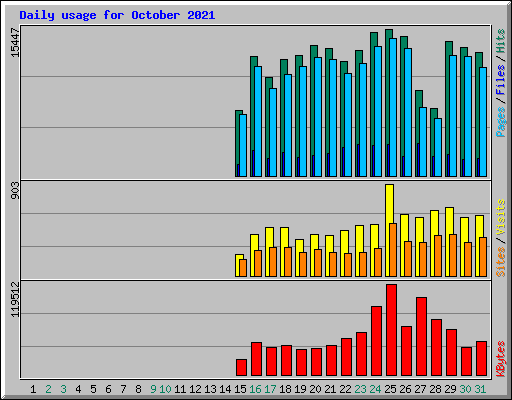The width and height of the screenshot is (512, 400).
Task: Select day label 25
Action: coord(390,389)
